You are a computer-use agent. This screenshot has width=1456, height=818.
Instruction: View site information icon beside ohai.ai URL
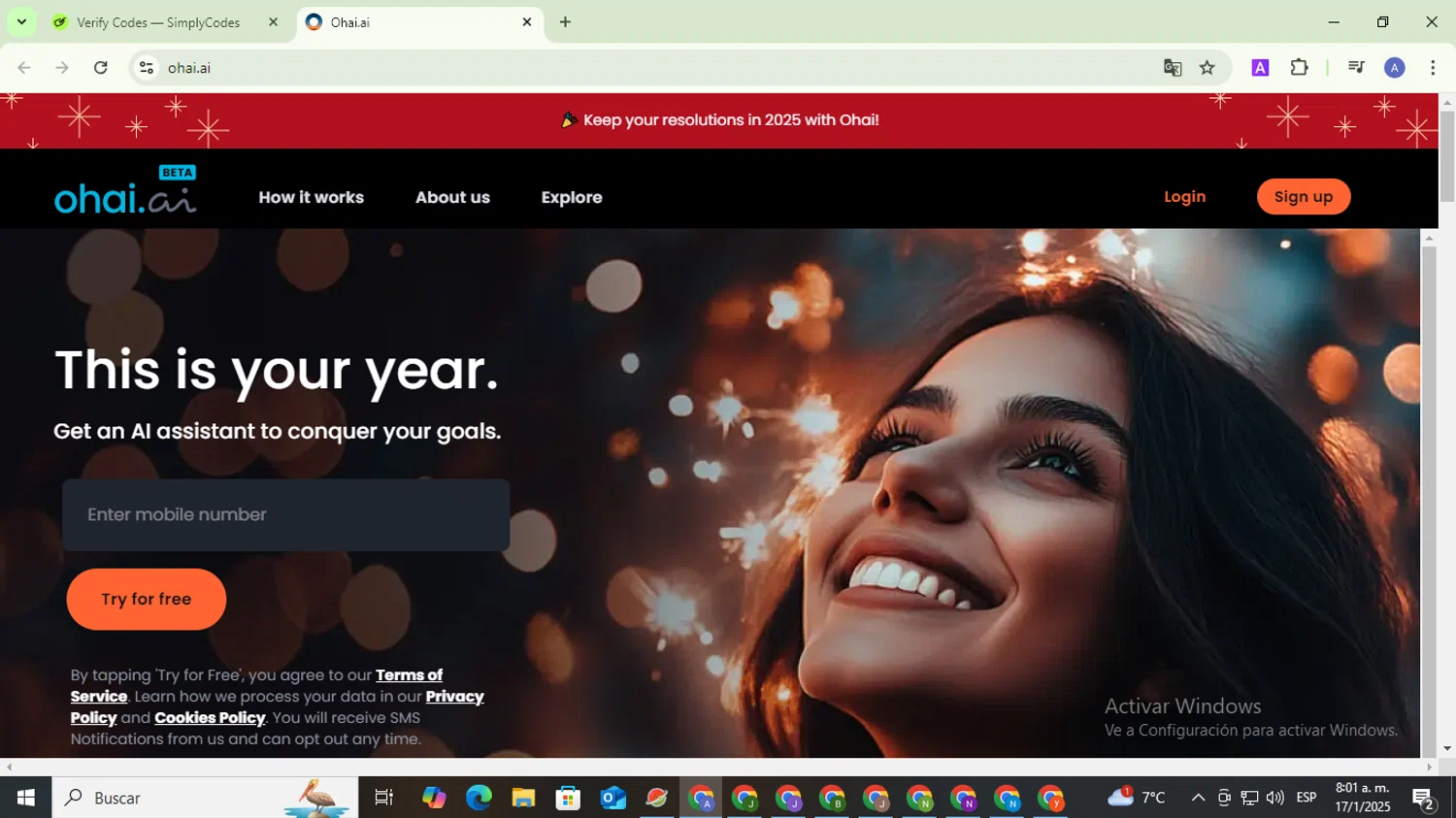click(x=147, y=68)
